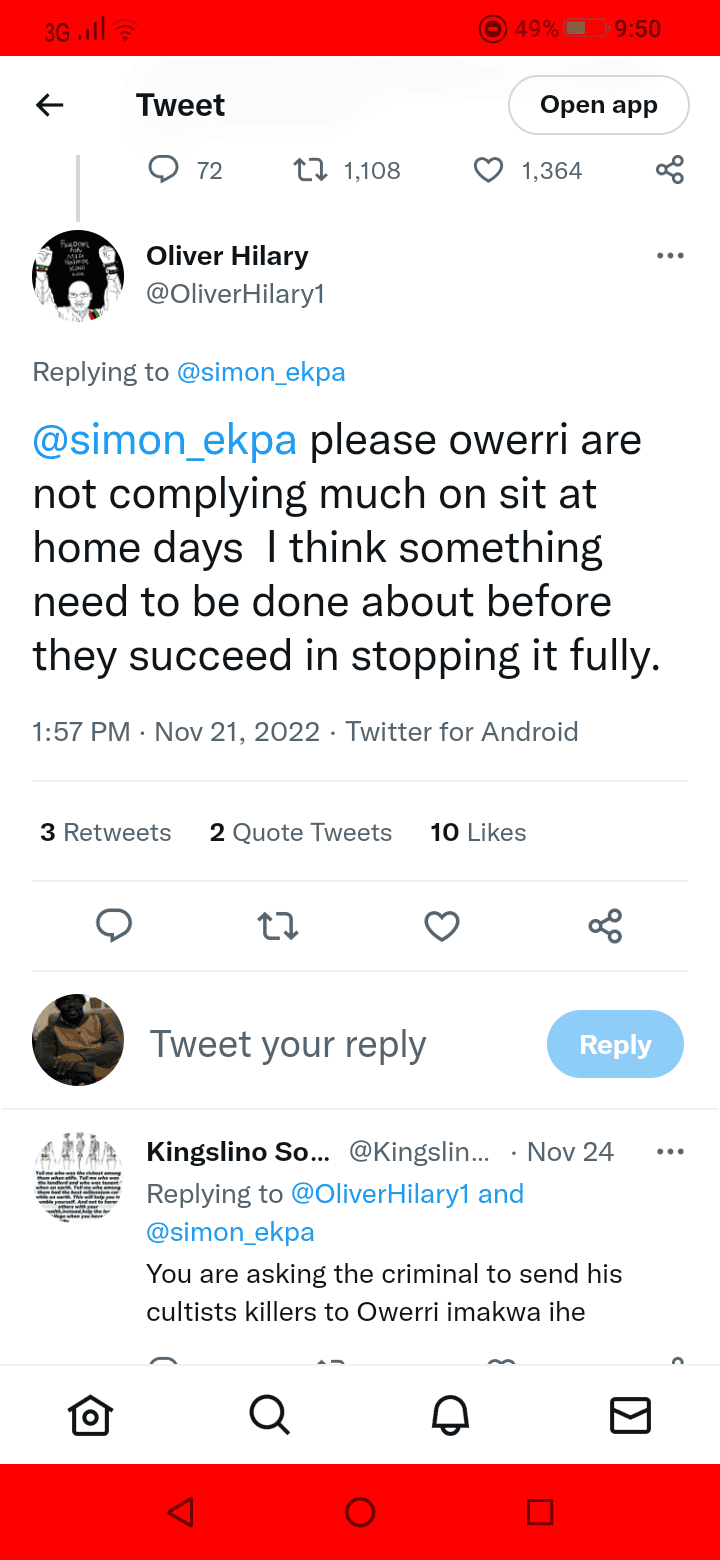
Task: Open Messages envelope tab
Action: point(630,1415)
